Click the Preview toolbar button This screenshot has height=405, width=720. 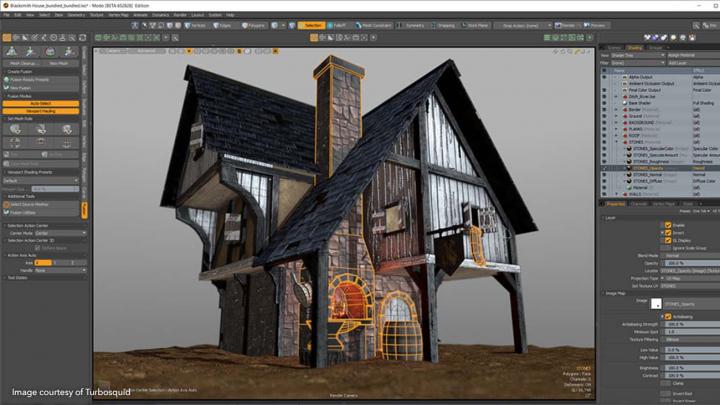tap(595, 25)
